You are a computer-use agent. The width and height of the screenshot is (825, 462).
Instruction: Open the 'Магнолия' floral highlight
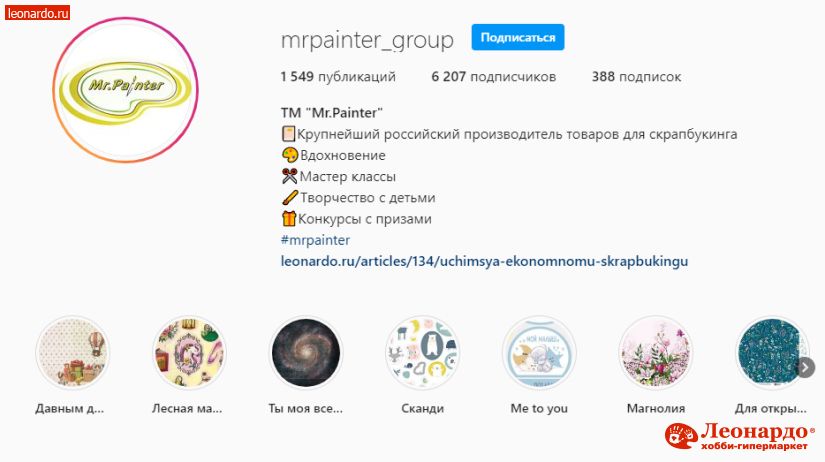tap(656, 353)
